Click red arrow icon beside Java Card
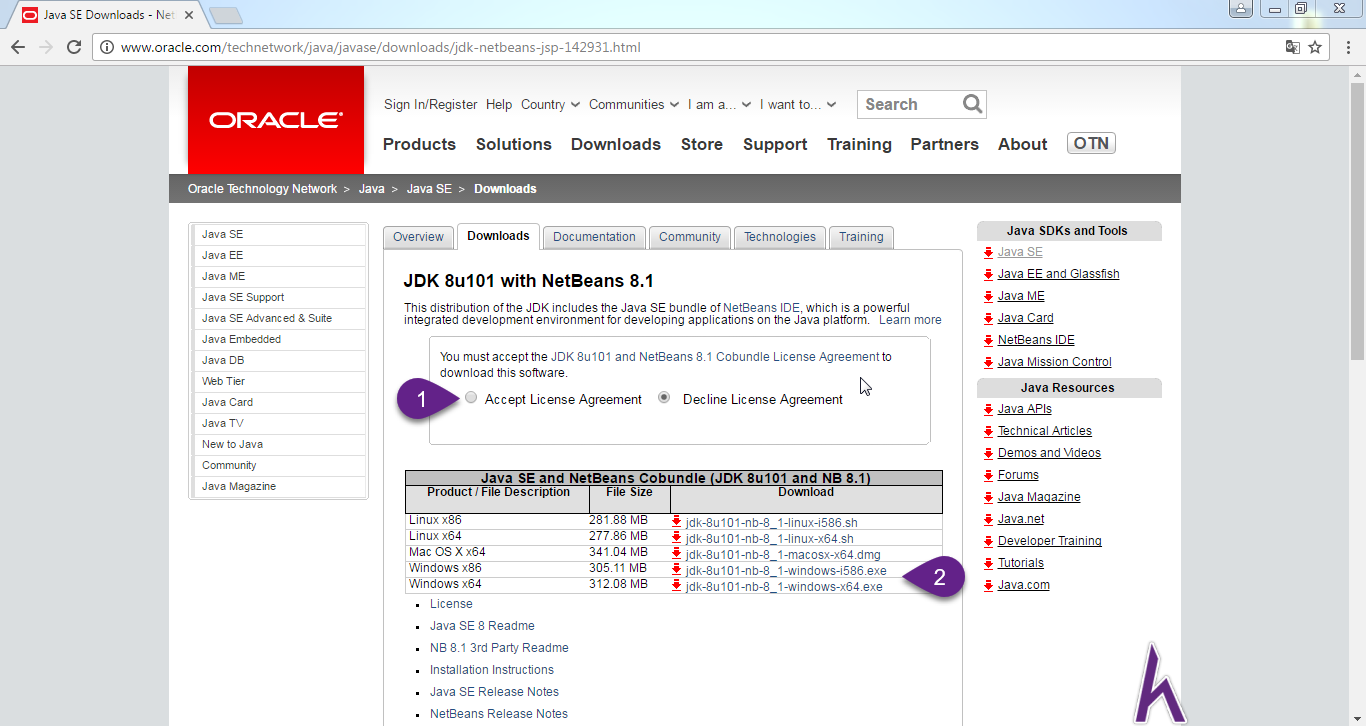The height and width of the screenshot is (726, 1366). click(988, 318)
